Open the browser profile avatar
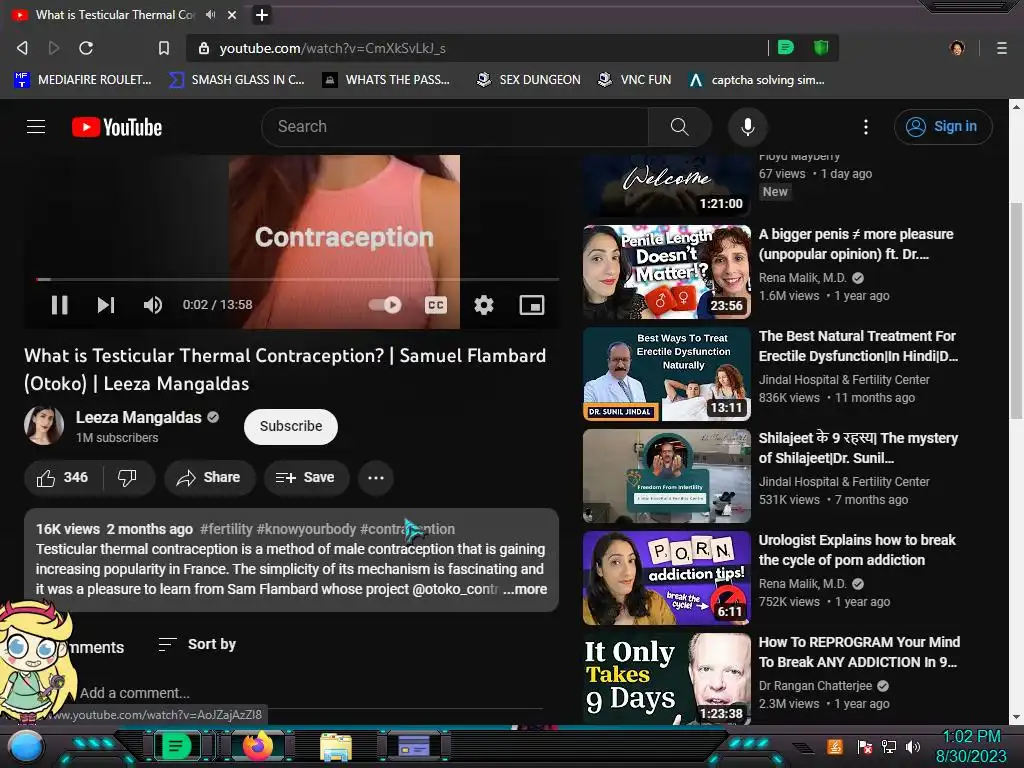 coord(957,48)
